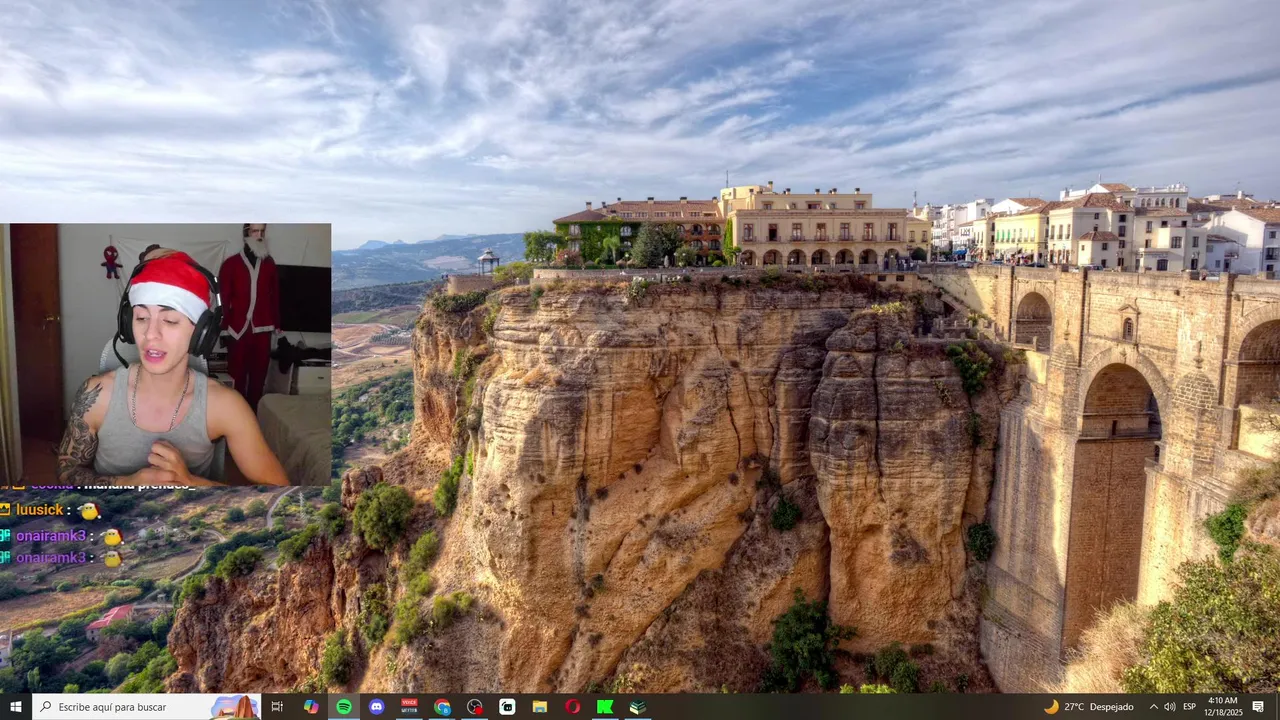Click chat username luusick
Image resolution: width=1280 pixels, height=720 pixels.
click(40, 510)
